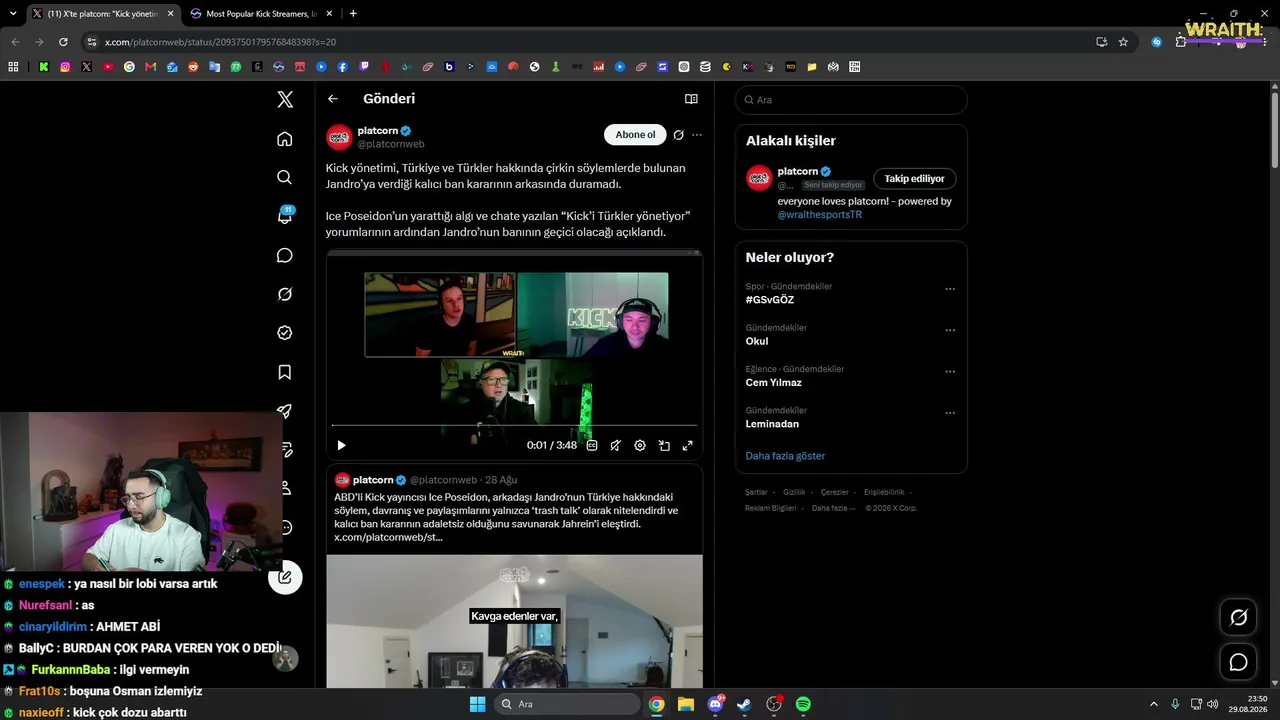This screenshot has width=1280, height=720.
Task: Open Discord from the taskbar
Action: 715,704
